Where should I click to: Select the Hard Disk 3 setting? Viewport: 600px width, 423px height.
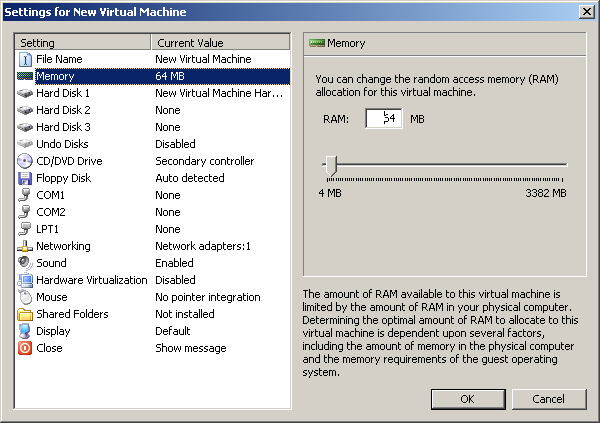[x=63, y=127]
